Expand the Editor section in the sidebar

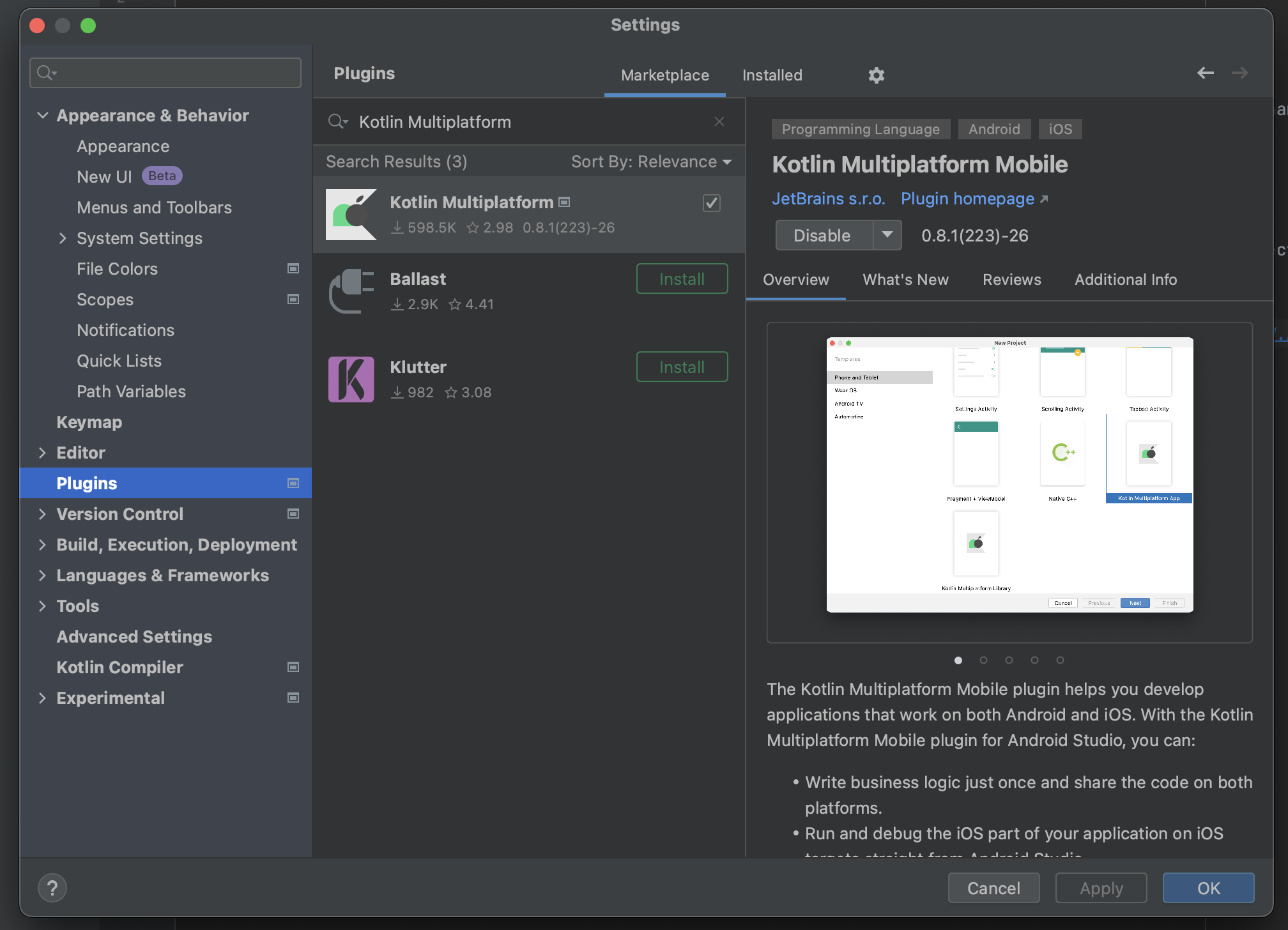(x=43, y=452)
